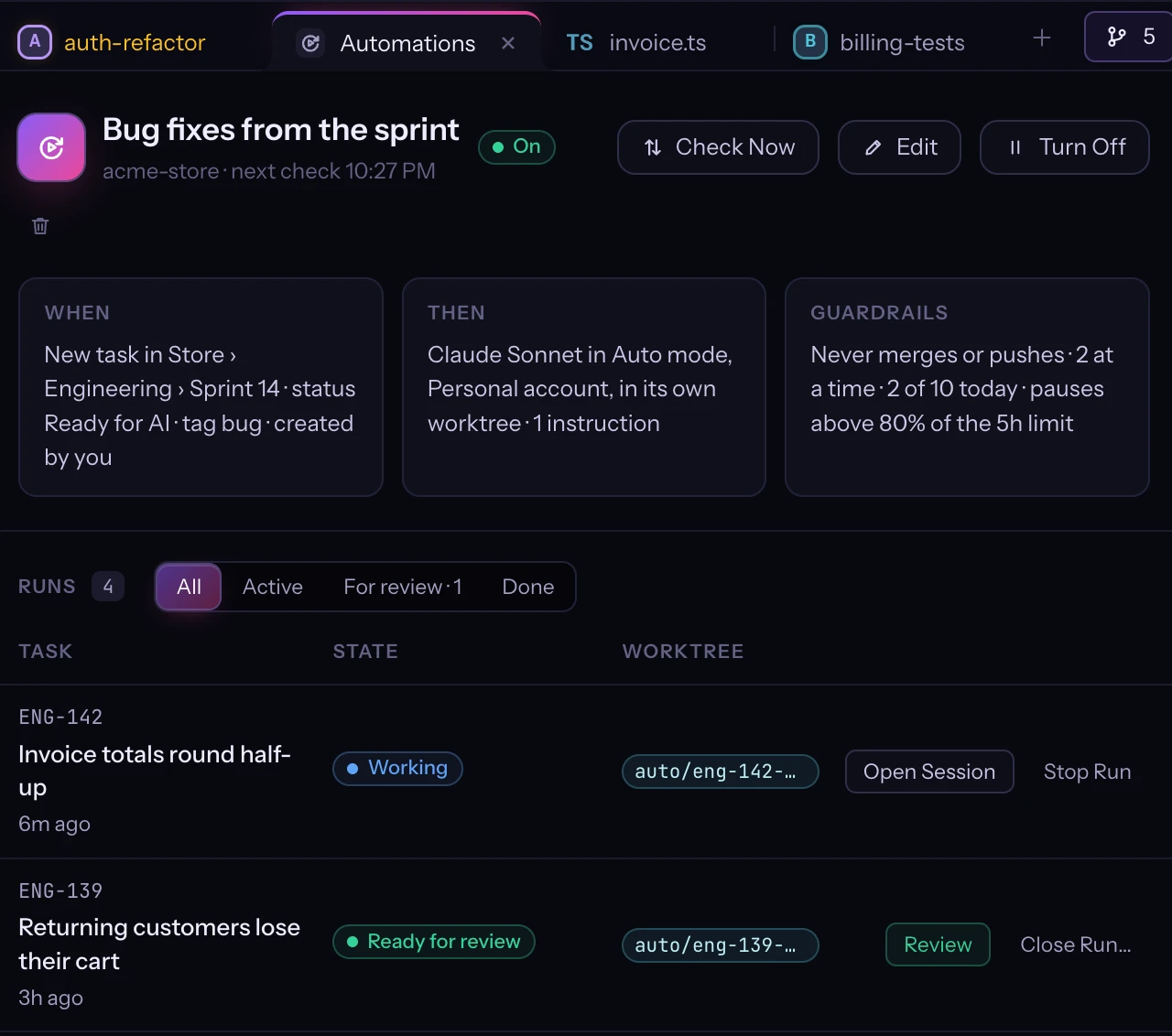
Task: Click the WORKTREE column header
Action: 683,652
